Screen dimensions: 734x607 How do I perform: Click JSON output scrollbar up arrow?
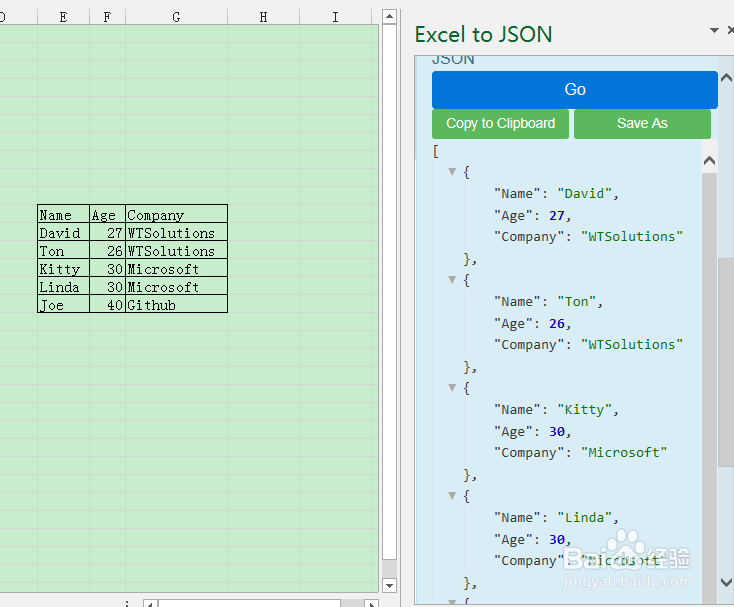coord(709,161)
